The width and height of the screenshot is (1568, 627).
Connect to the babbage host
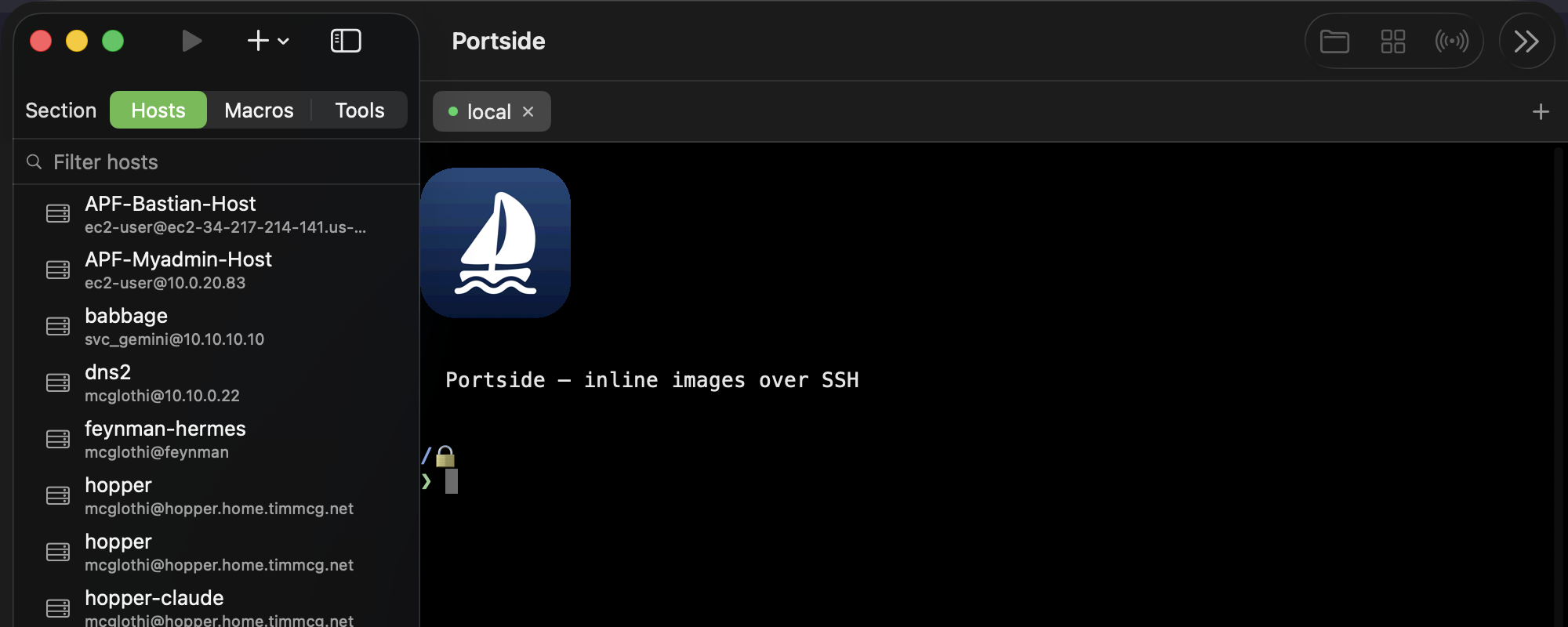pos(216,327)
